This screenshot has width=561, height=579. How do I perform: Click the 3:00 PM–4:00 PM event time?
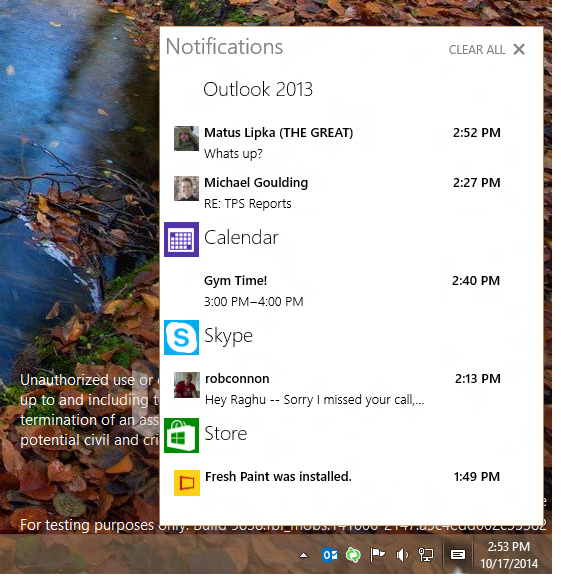tap(254, 302)
